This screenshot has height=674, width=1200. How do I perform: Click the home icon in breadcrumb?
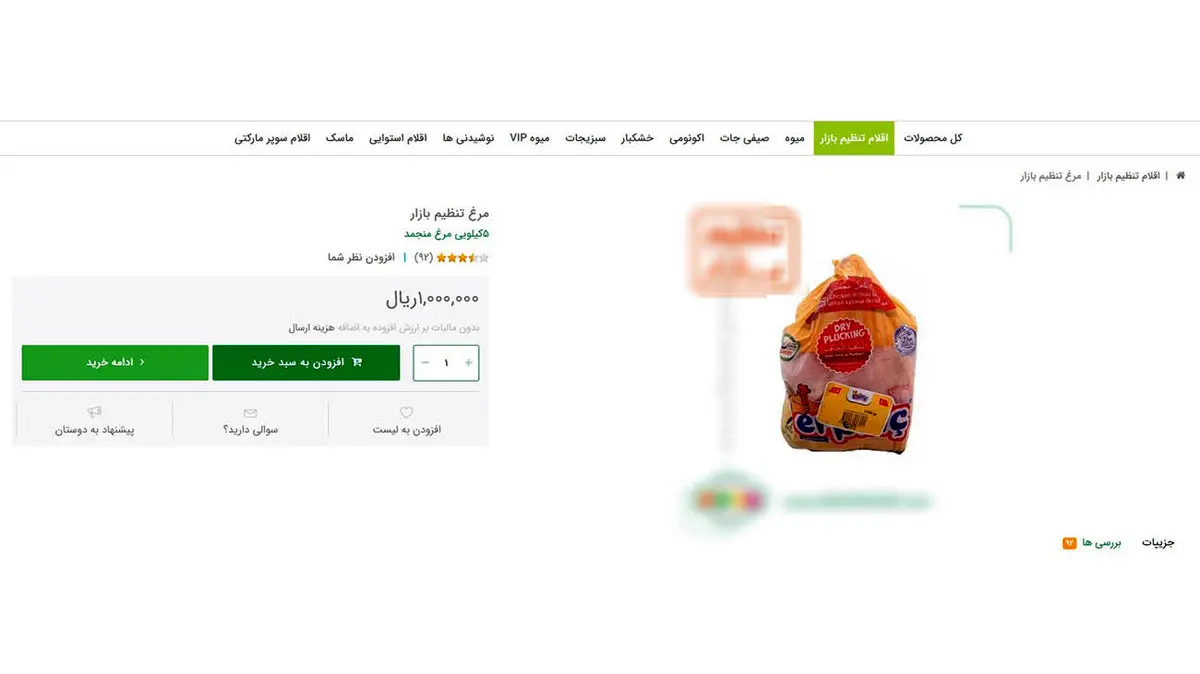click(1181, 176)
